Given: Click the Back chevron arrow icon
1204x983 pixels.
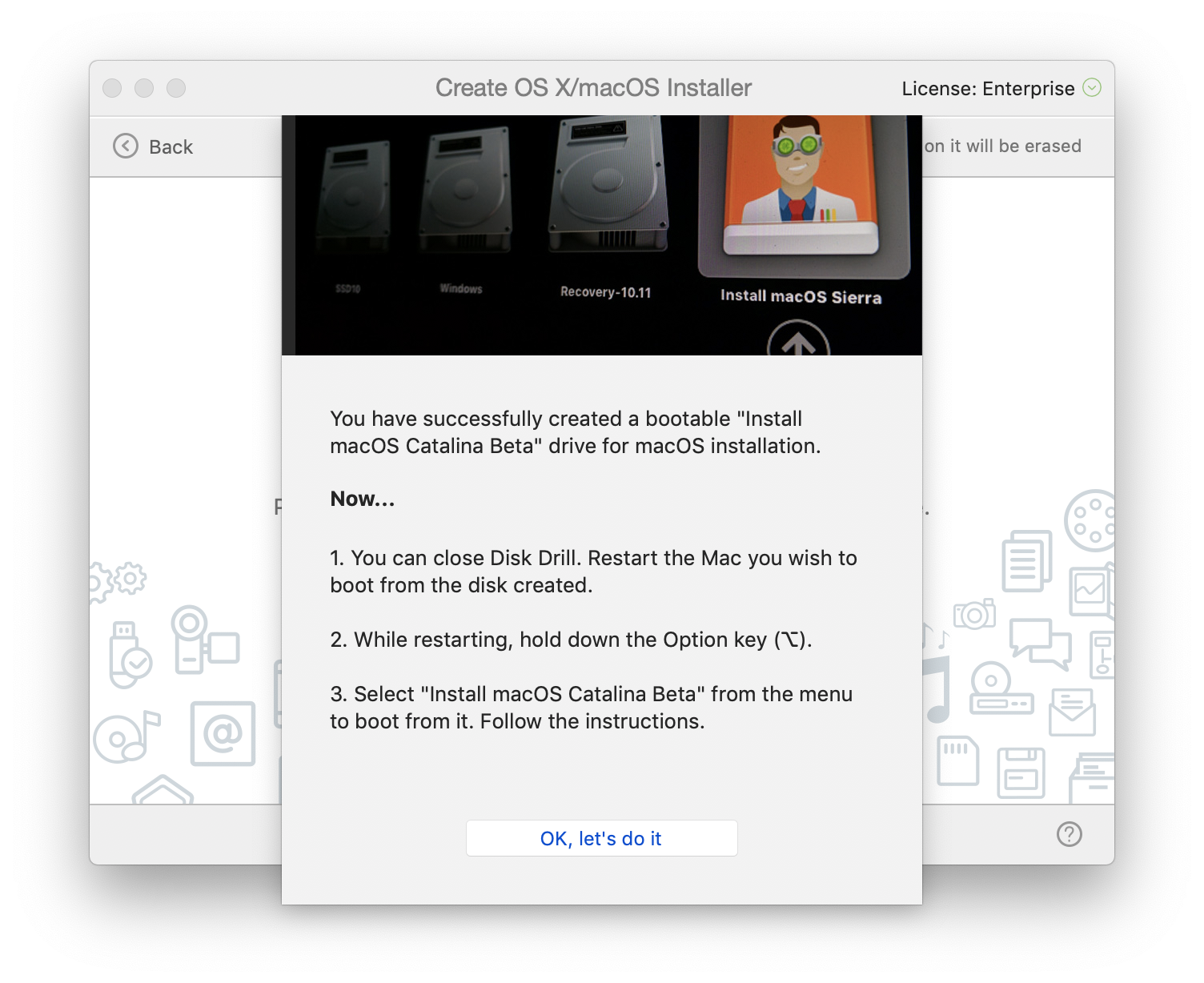Looking at the screenshot, I should [124, 146].
